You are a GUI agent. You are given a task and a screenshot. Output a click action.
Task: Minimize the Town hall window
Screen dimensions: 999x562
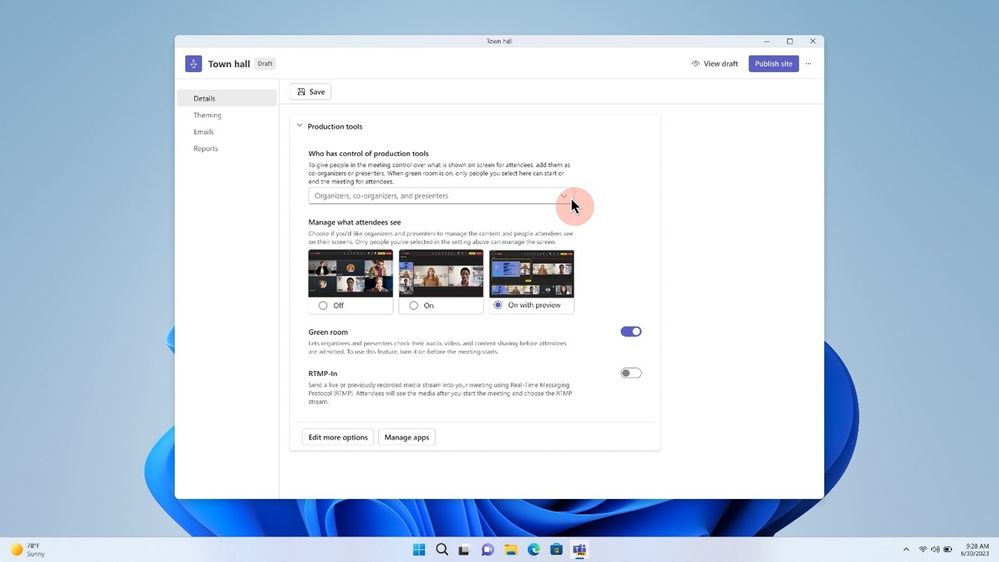766,41
